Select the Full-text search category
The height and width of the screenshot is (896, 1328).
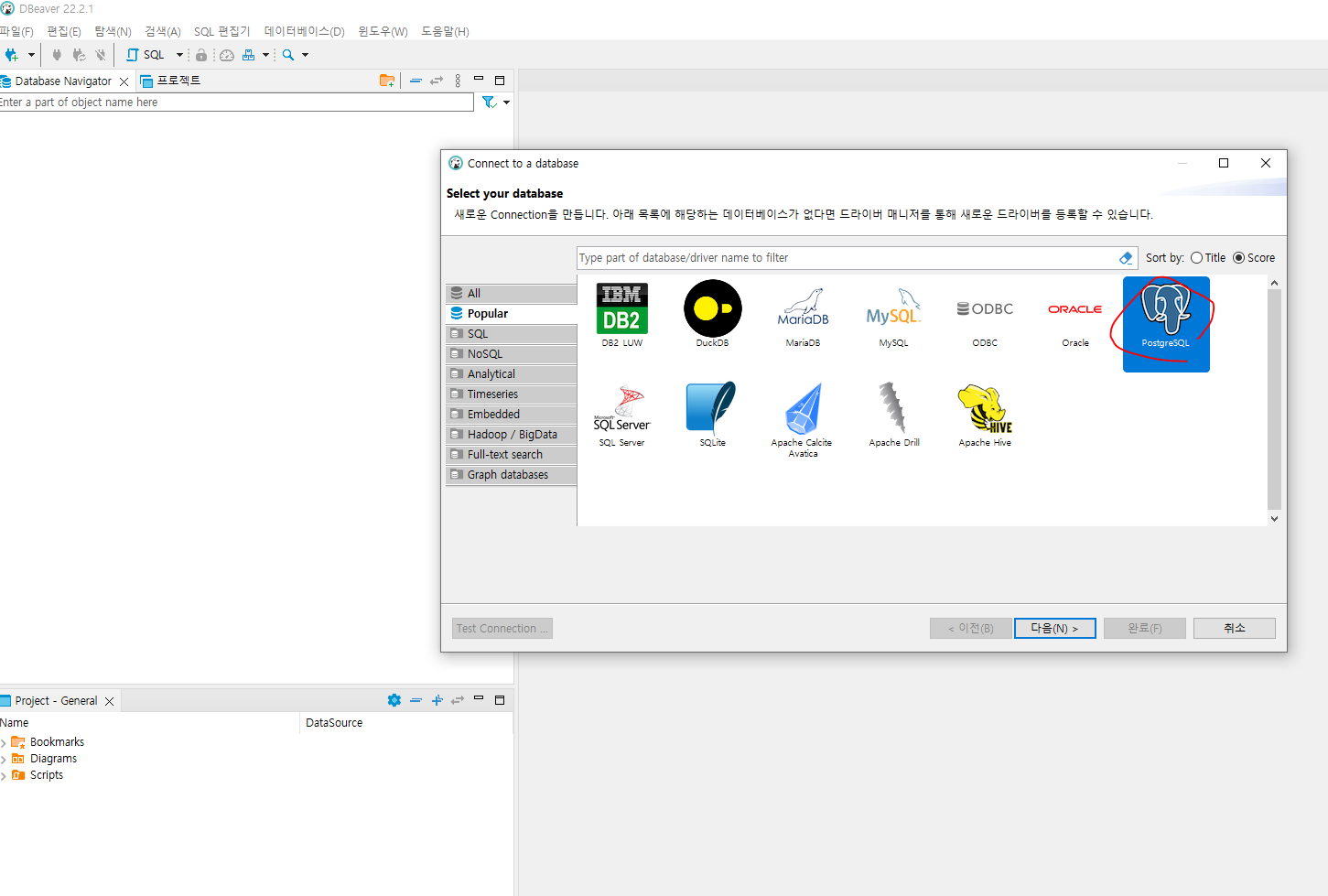pos(511,455)
